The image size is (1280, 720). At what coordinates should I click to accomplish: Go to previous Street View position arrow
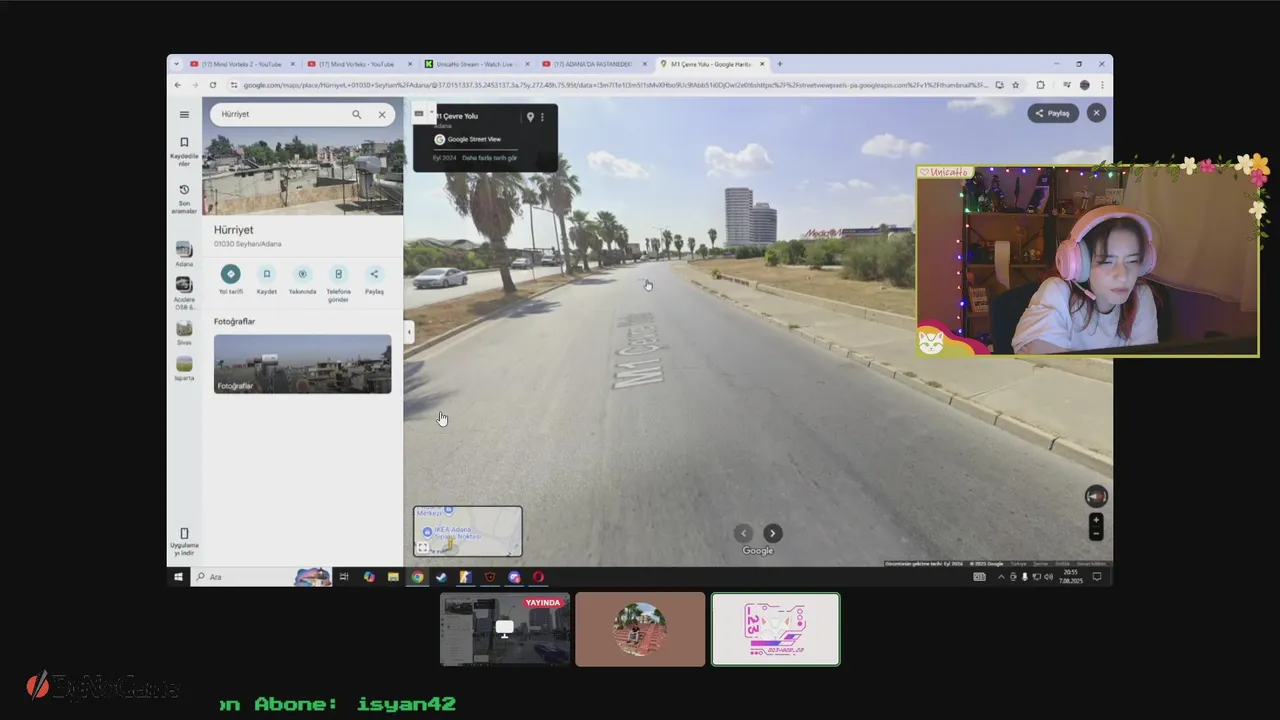[743, 533]
